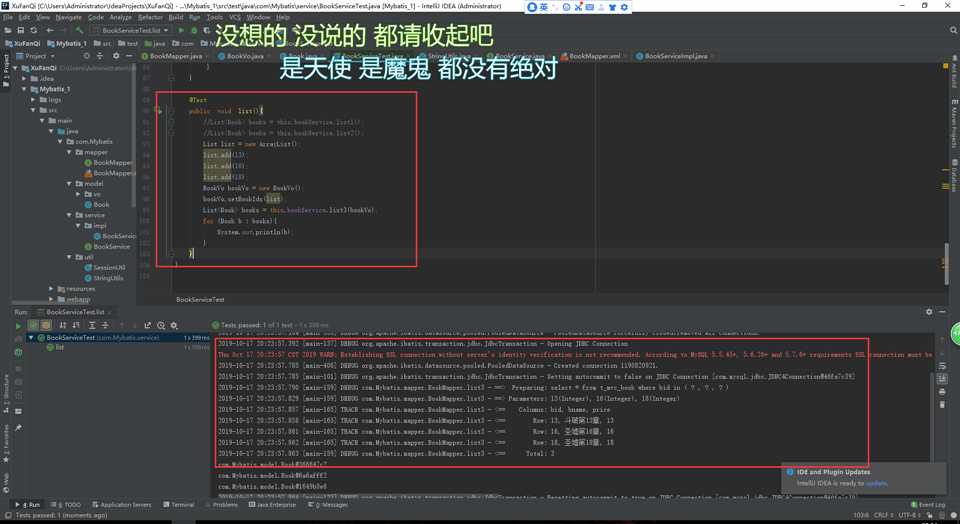Open test runner settings gear
The width and height of the screenshot is (960, 524).
click(x=174, y=325)
